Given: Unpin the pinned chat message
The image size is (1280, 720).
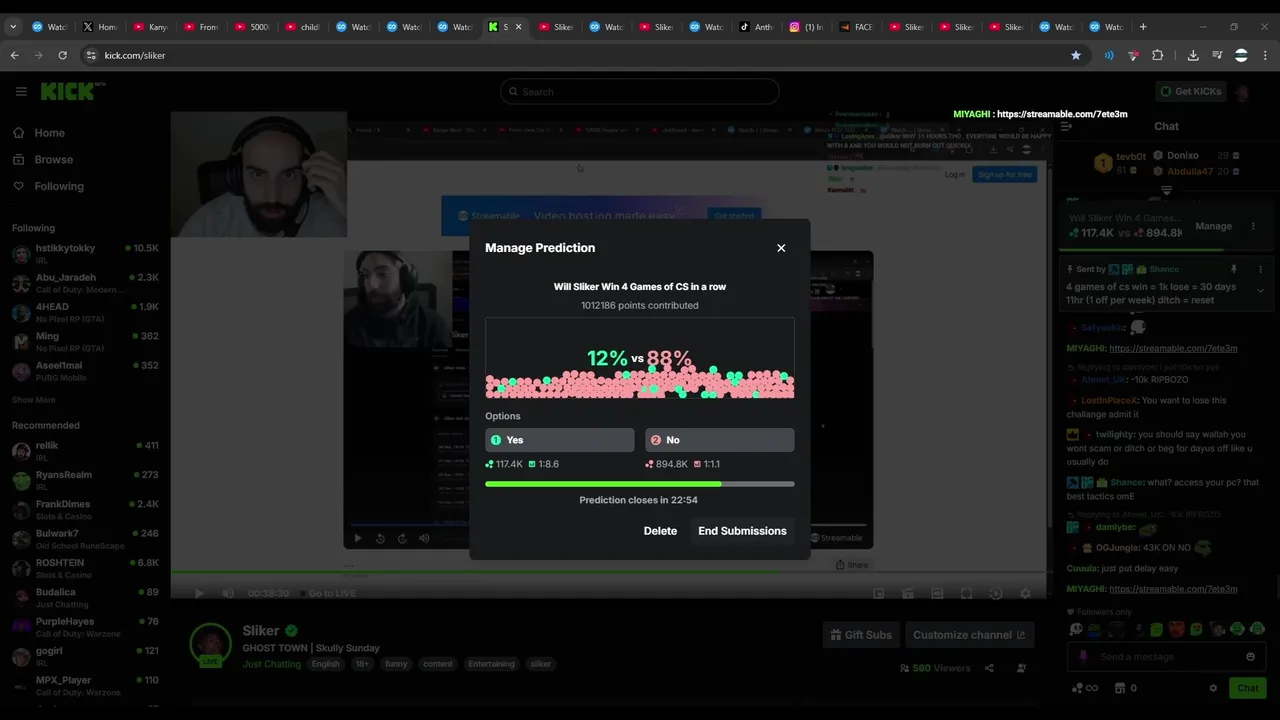Looking at the screenshot, I should click(x=1233, y=269).
